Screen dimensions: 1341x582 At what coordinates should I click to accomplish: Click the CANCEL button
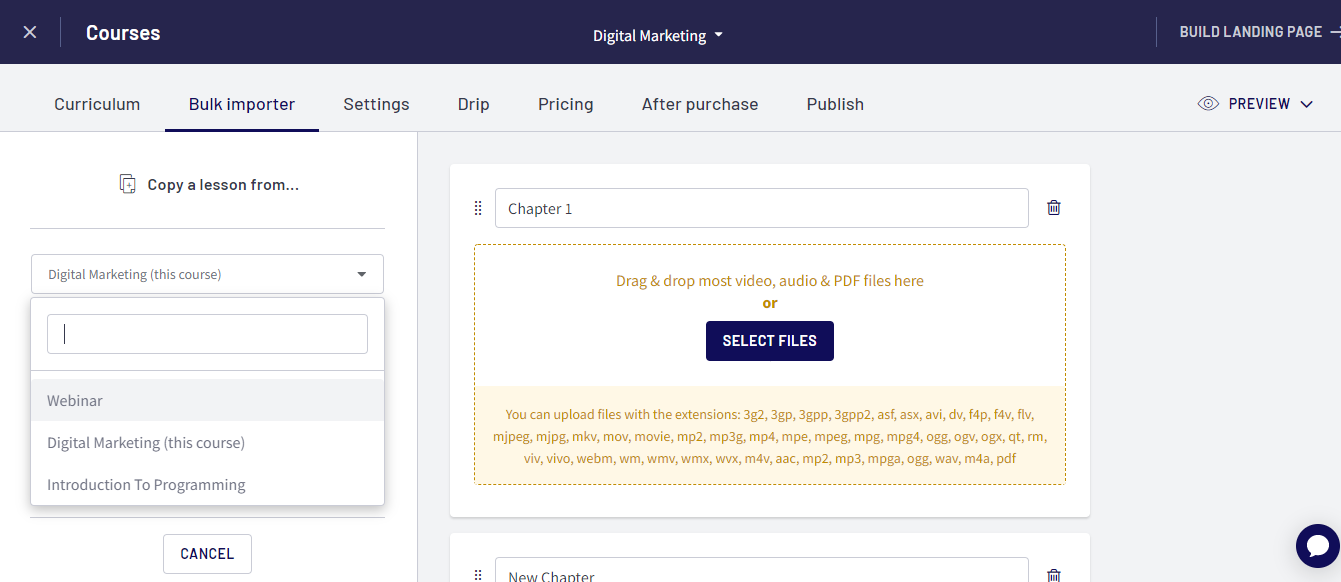[x=207, y=554]
